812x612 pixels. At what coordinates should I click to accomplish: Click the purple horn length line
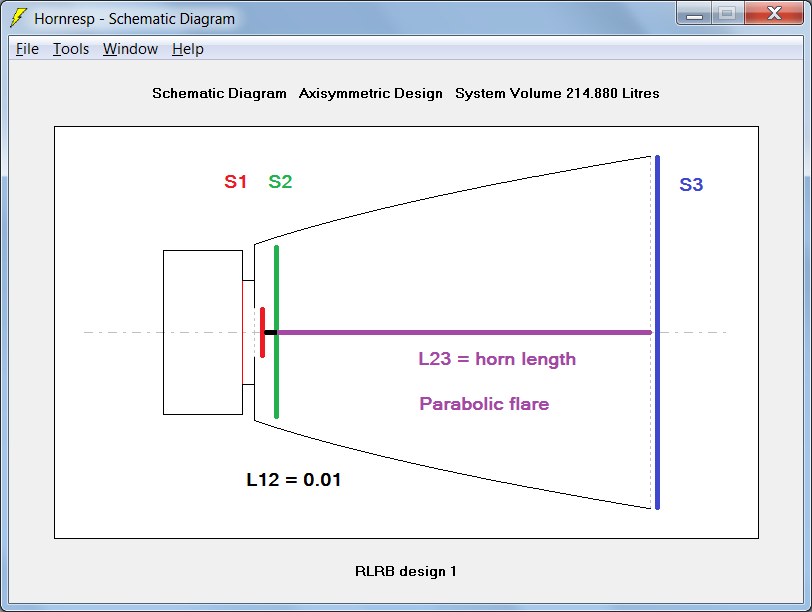(x=464, y=332)
